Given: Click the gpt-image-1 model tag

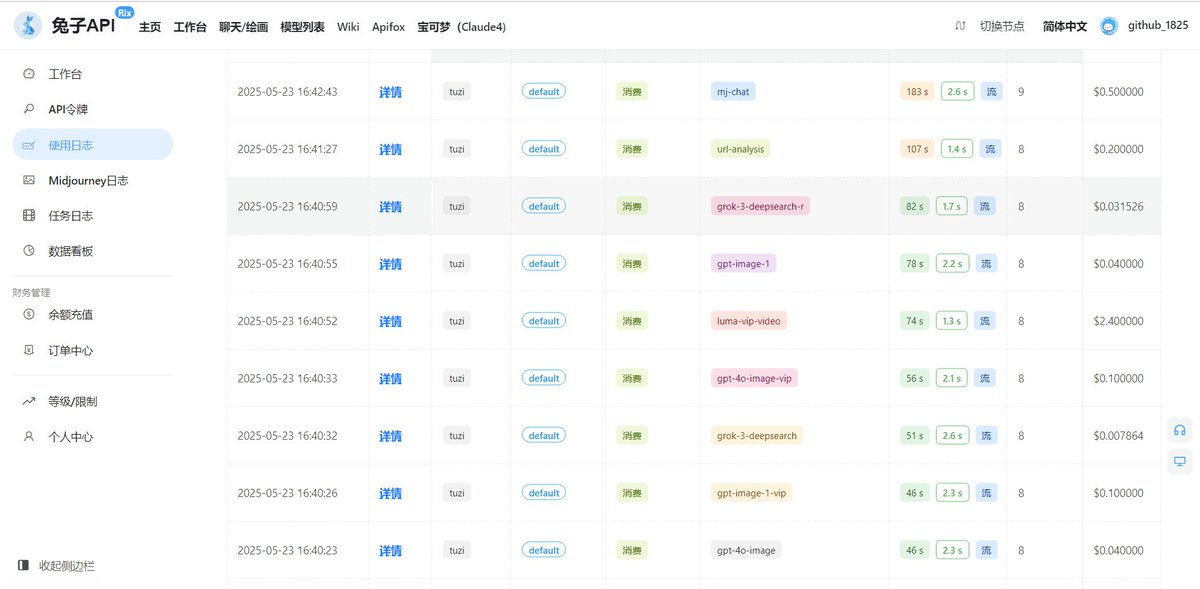Looking at the screenshot, I should pyautogui.click(x=743, y=264).
